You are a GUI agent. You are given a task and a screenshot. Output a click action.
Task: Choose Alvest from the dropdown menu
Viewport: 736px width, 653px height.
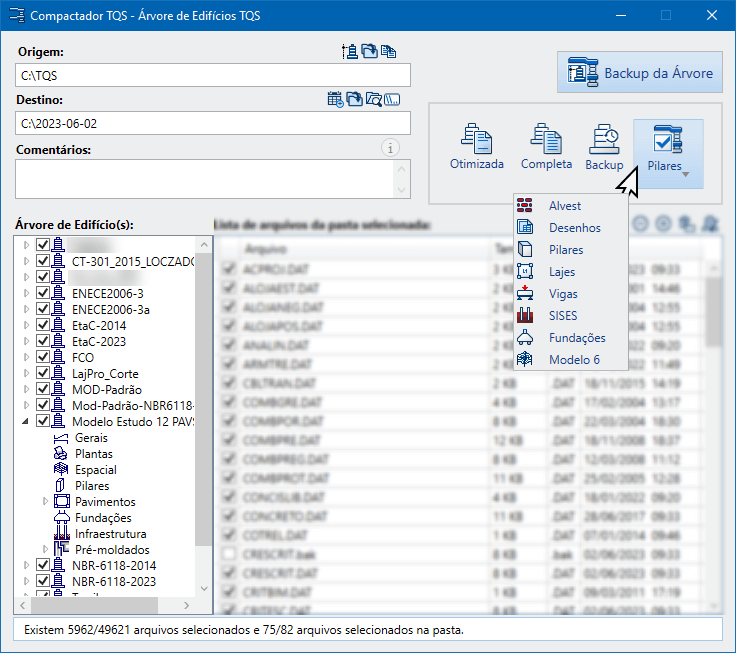point(564,206)
